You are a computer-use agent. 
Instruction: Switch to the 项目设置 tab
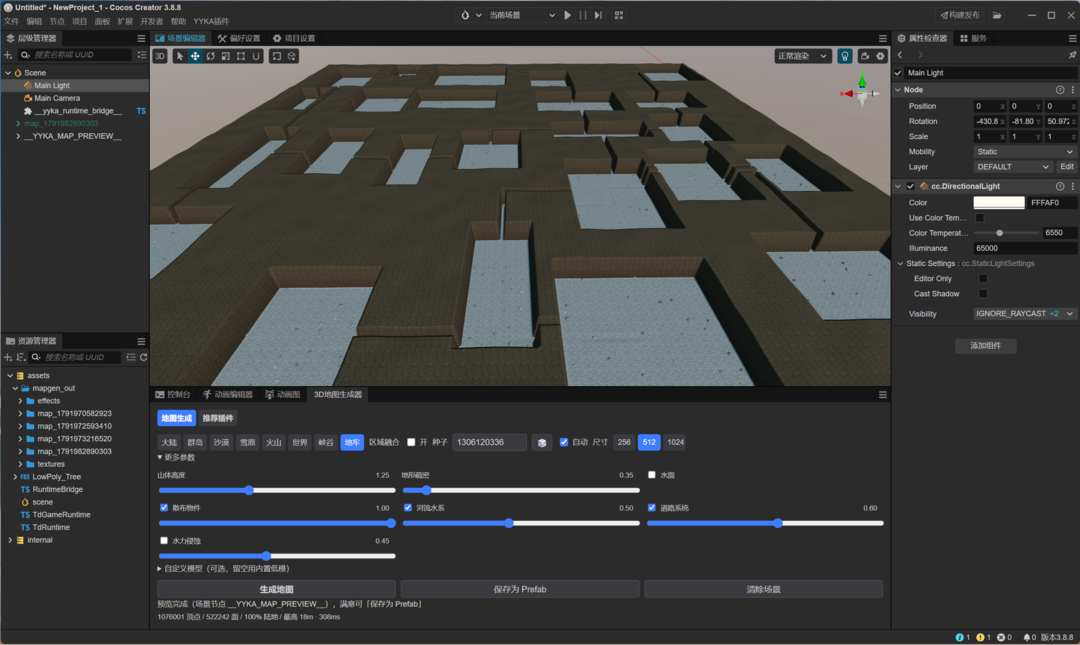294,39
